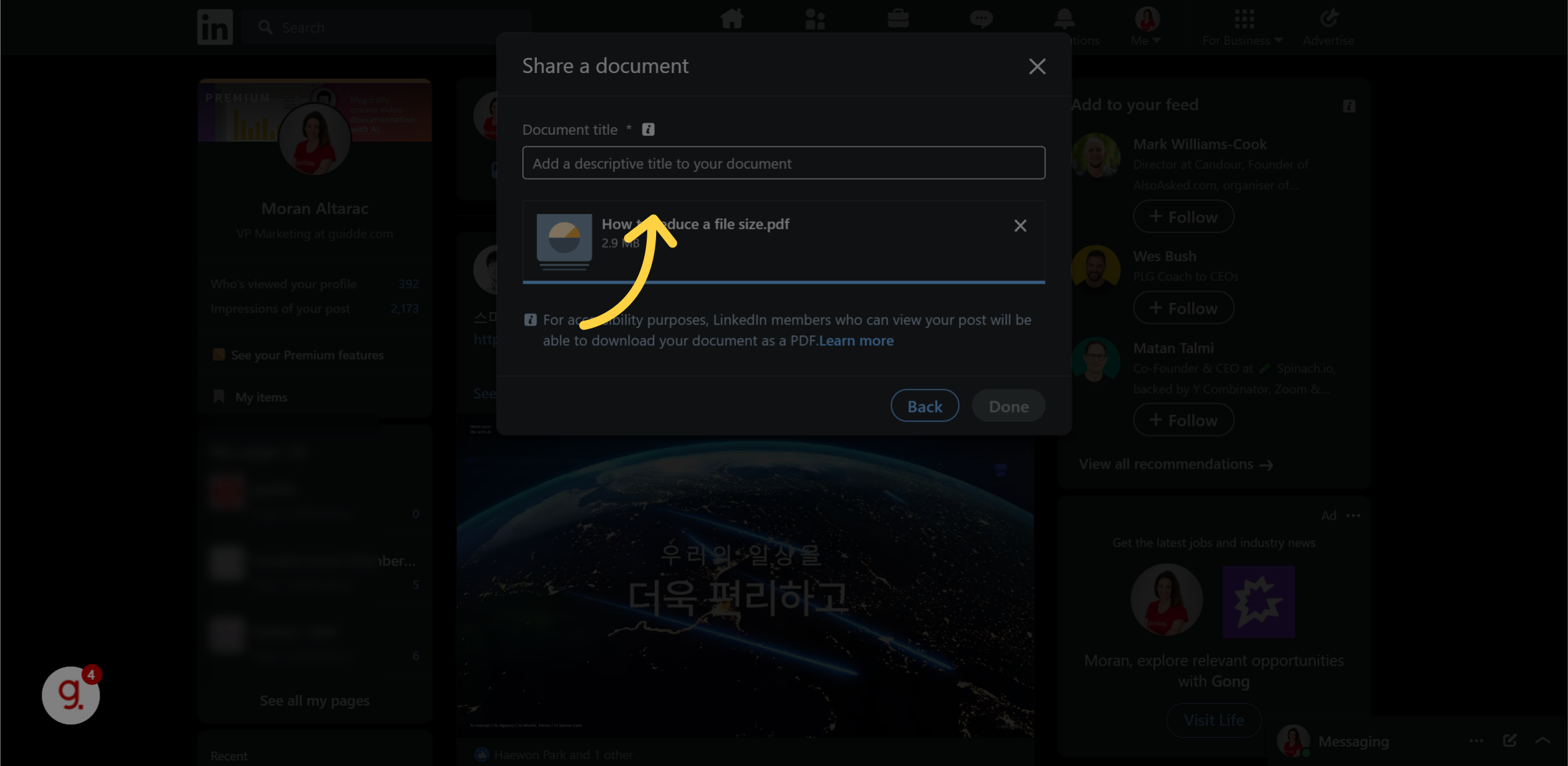Image resolution: width=1568 pixels, height=766 pixels.
Task: Open the Notifications bell icon
Action: click(1064, 19)
